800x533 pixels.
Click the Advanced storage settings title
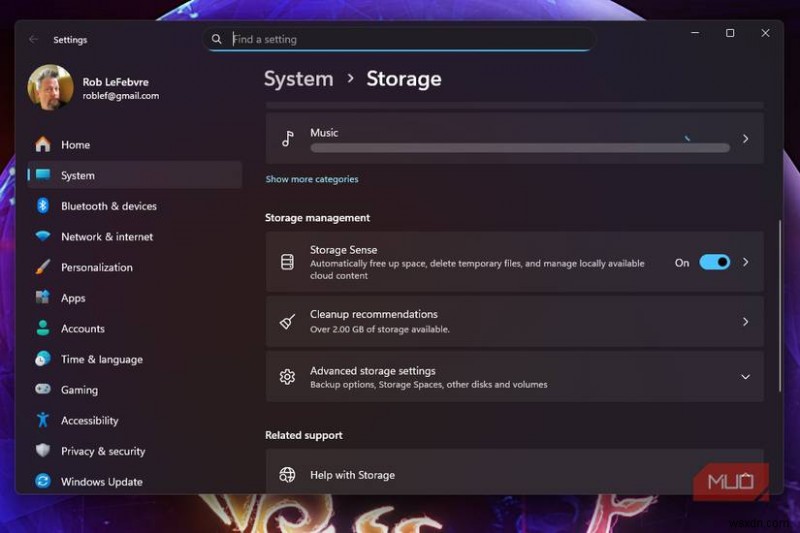tap(372, 371)
